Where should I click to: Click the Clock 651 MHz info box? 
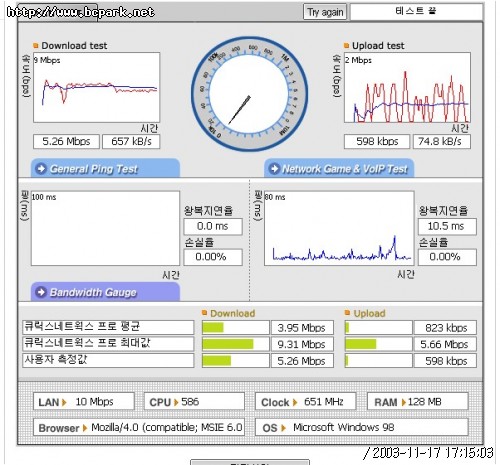coord(306,401)
